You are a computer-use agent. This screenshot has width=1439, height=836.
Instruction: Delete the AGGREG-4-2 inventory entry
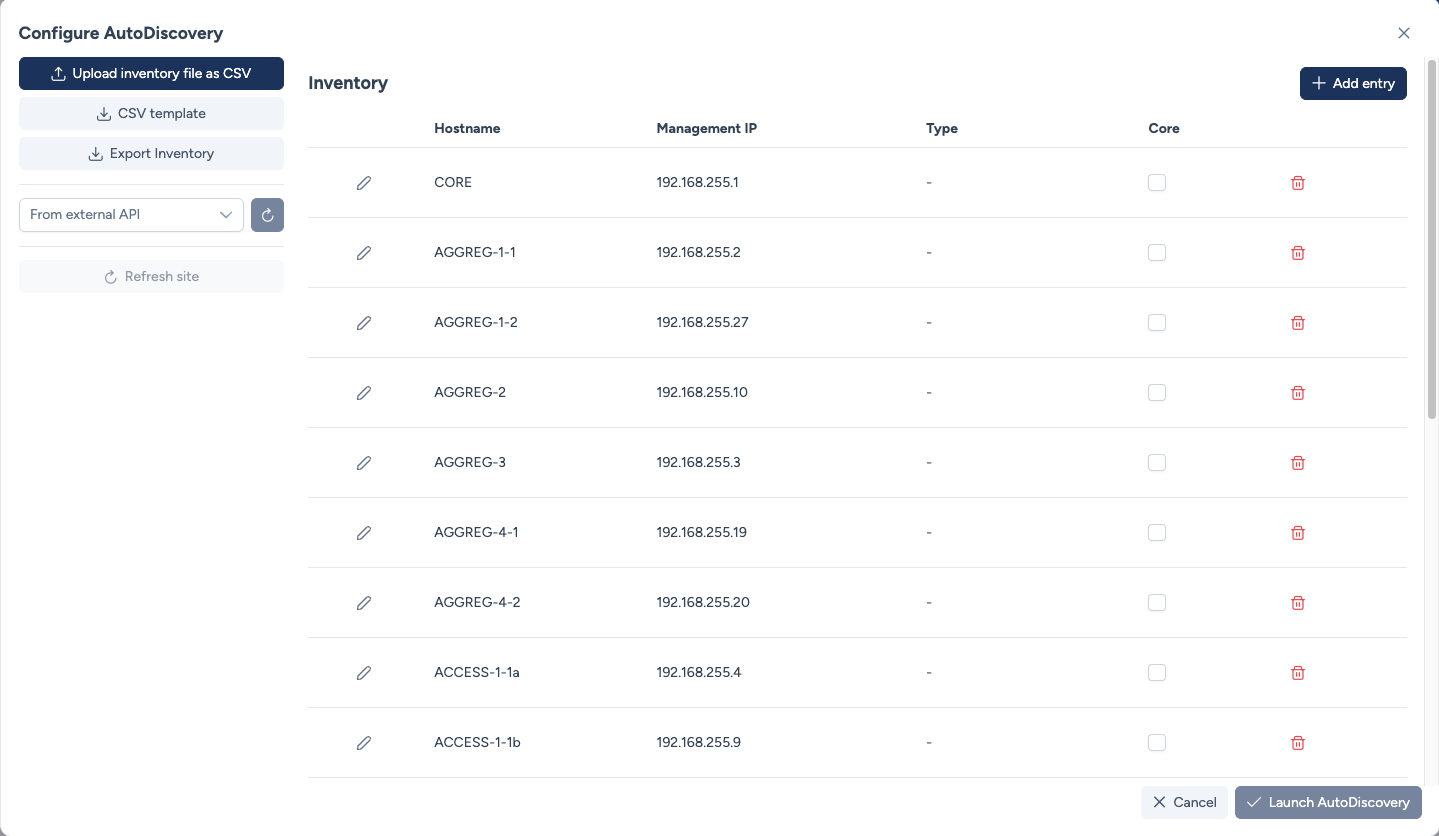pyautogui.click(x=1298, y=603)
